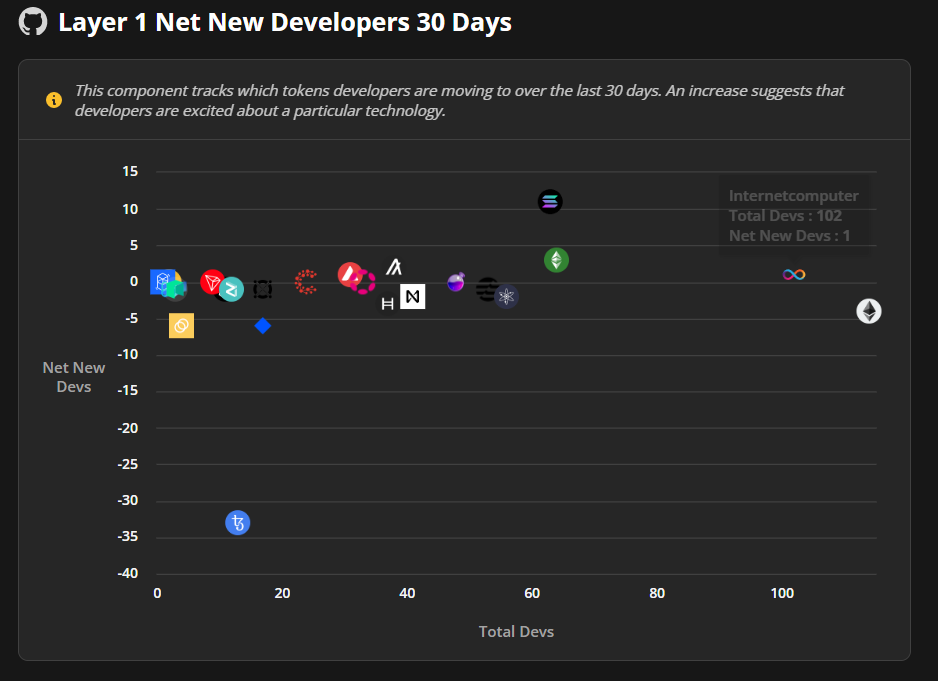The width and height of the screenshot is (938, 681).
Task: Select the red Avalanche marker
Action: tap(349, 274)
